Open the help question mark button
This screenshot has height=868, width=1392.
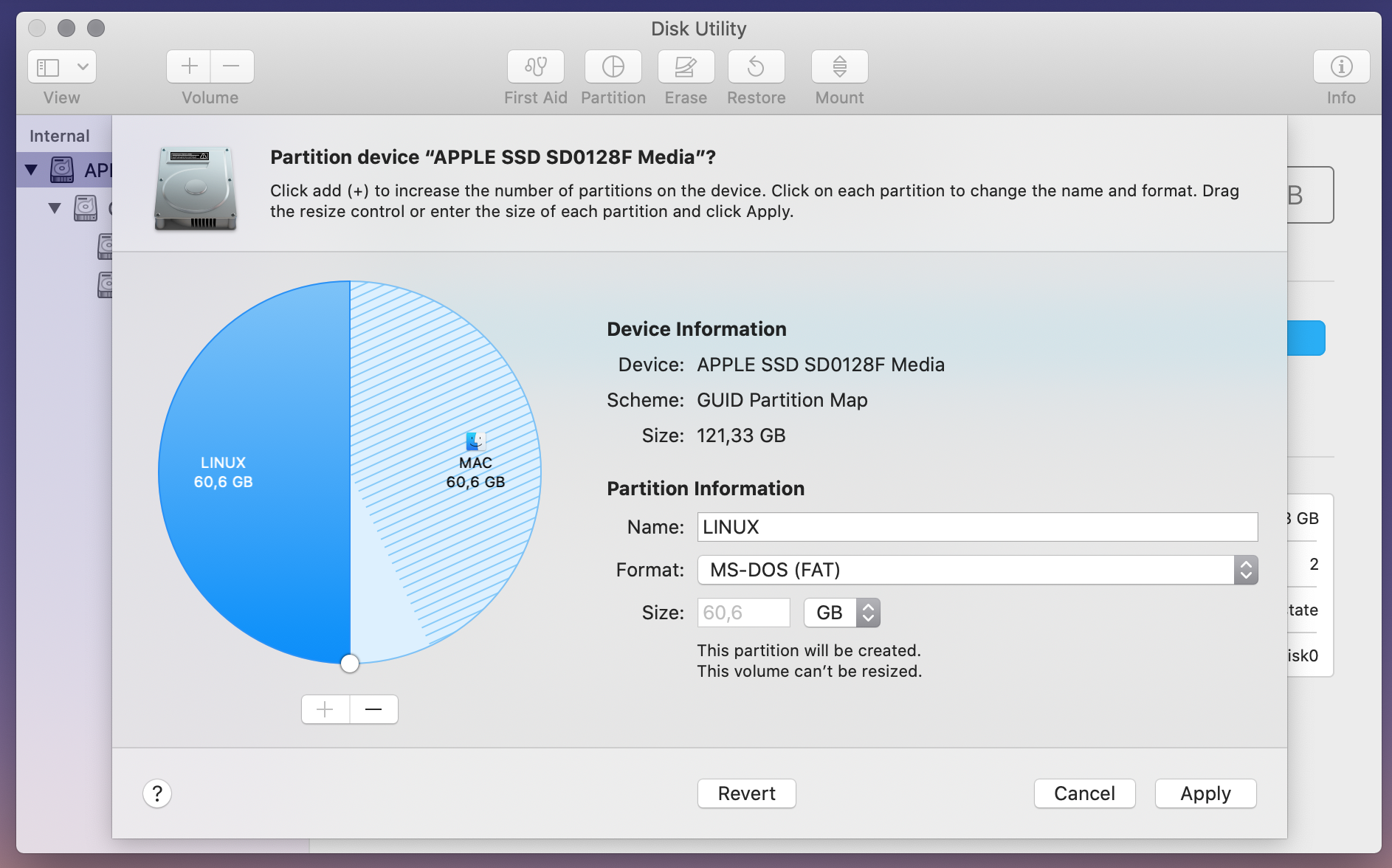tap(157, 794)
